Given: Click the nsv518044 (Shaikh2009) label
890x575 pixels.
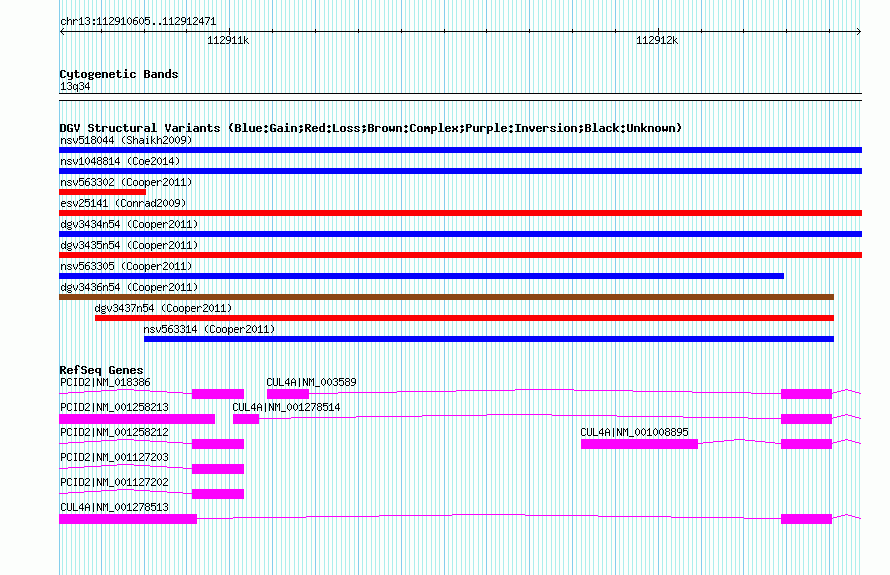Looking at the screenshot, I should [x=126, y=140].
